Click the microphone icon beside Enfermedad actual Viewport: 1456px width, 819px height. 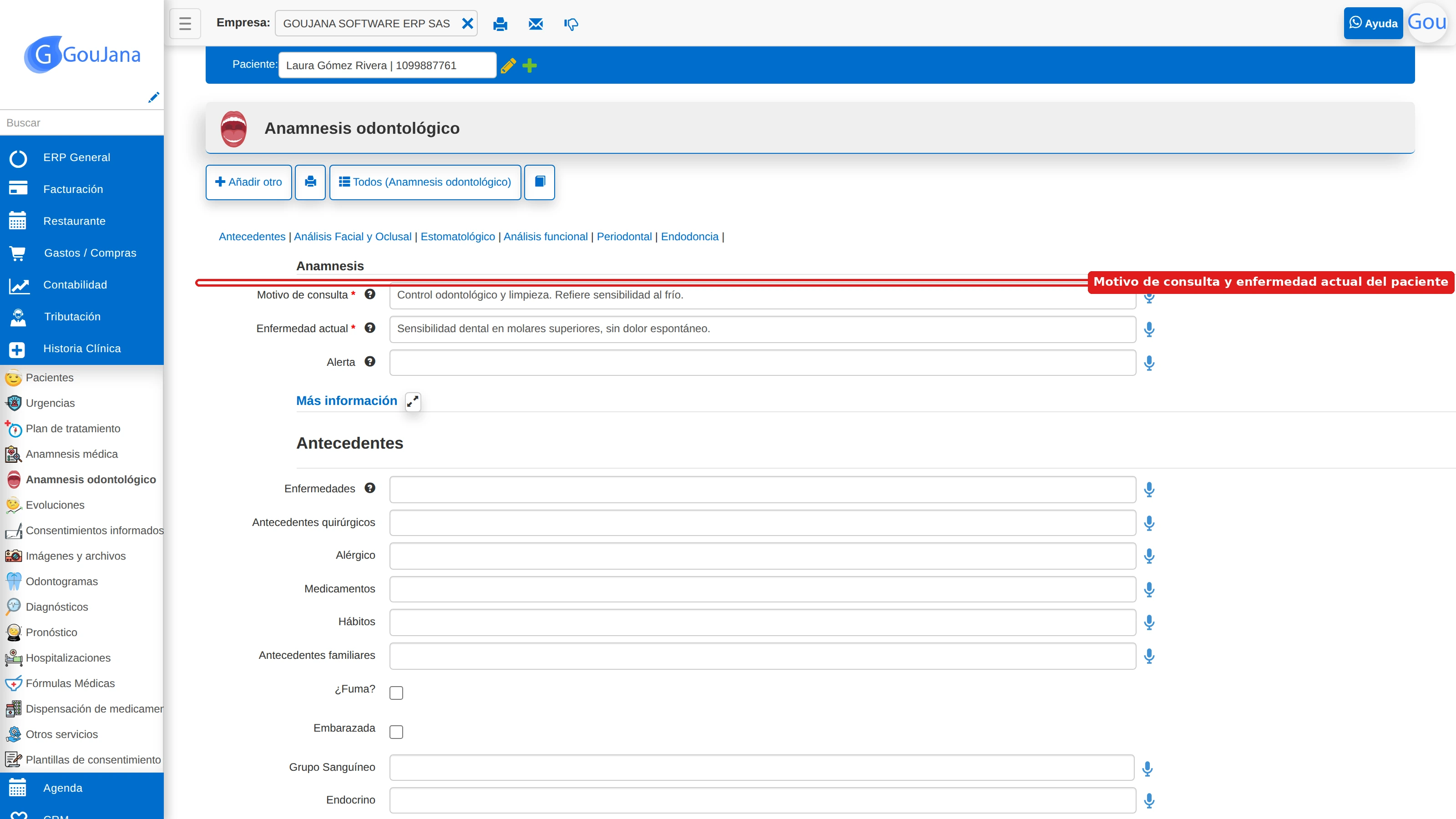(1148, 329)
